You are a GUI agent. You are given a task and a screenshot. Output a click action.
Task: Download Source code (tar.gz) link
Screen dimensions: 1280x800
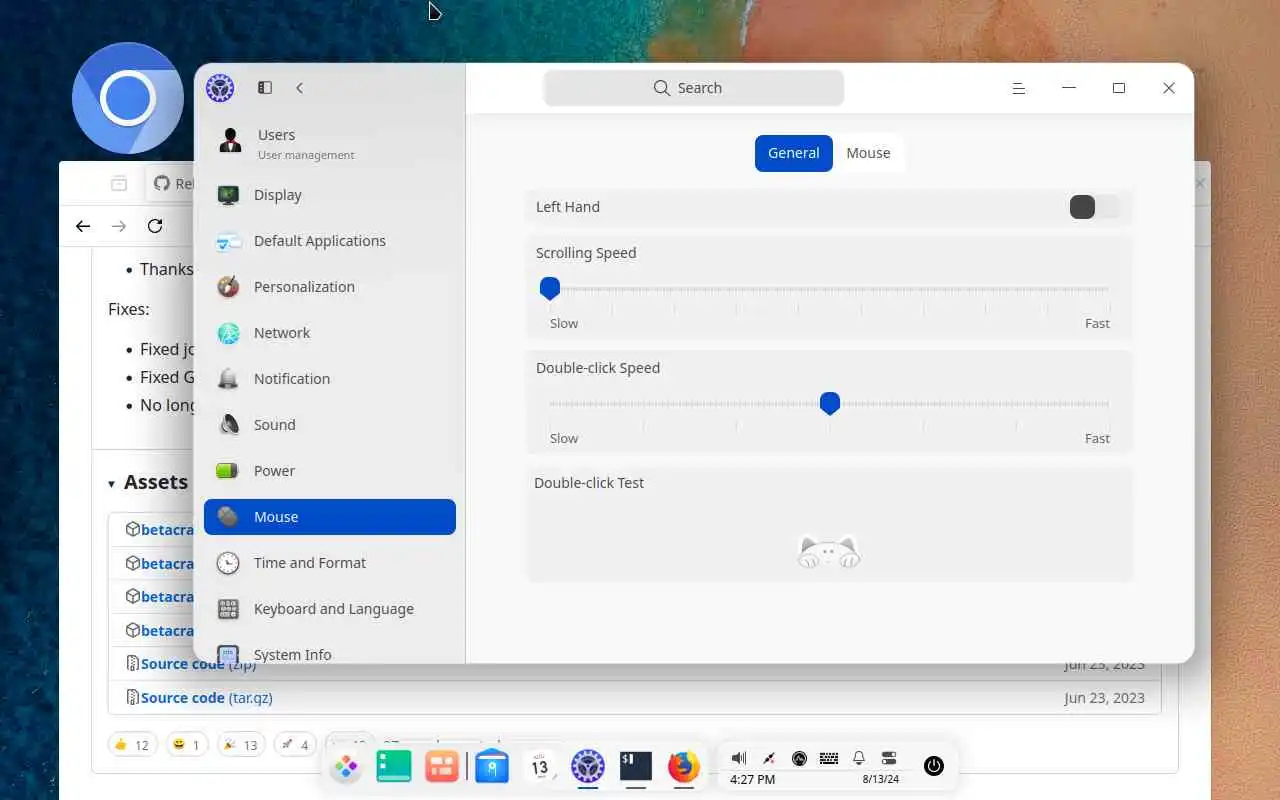pyautogui.click(x=206, y=698)
